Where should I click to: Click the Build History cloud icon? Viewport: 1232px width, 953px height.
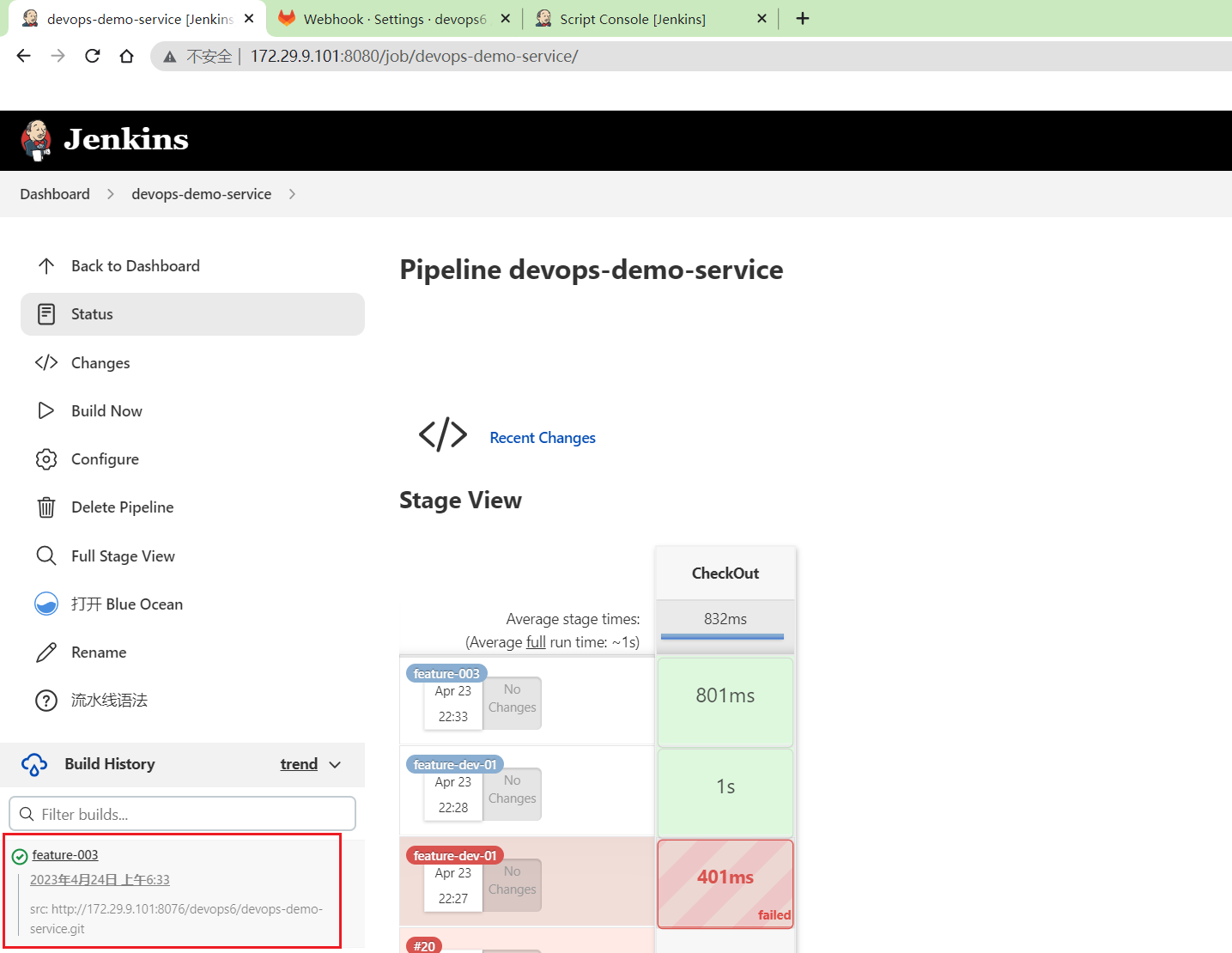34,764
